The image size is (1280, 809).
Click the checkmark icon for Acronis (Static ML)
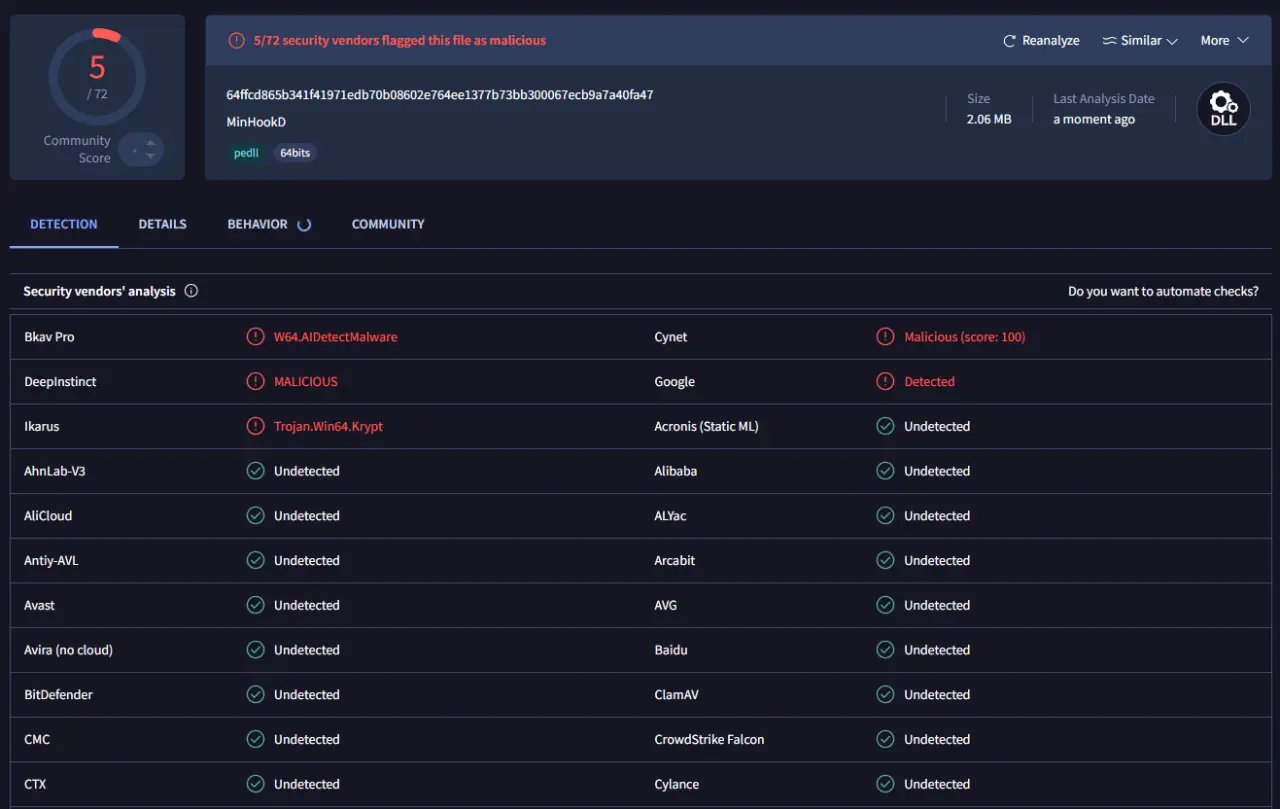(885, 426)
